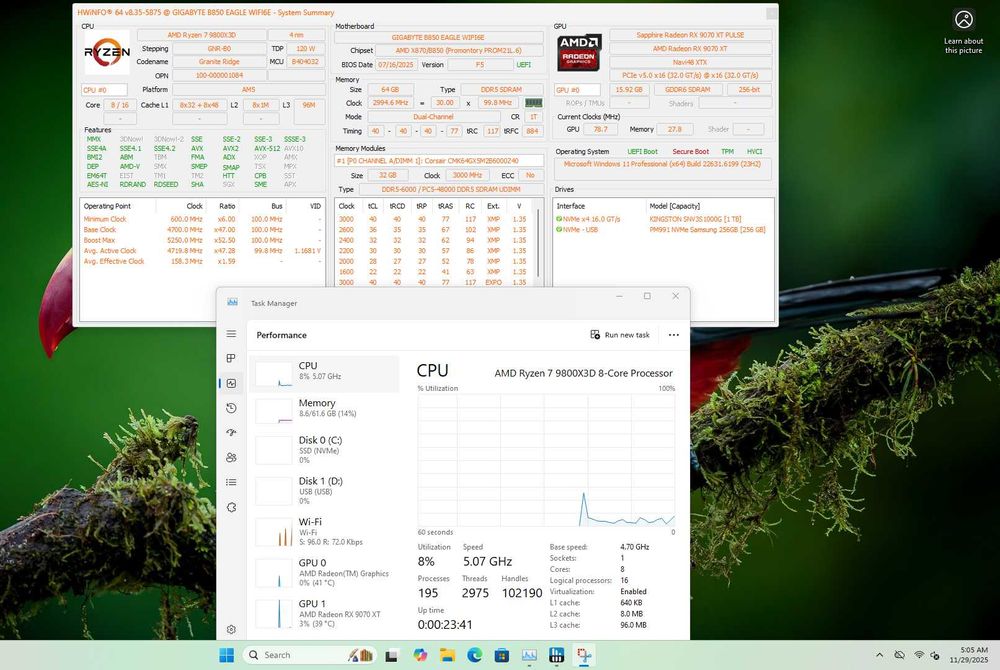Open Microsoft Store from the taskbar

tap(502, 655)
